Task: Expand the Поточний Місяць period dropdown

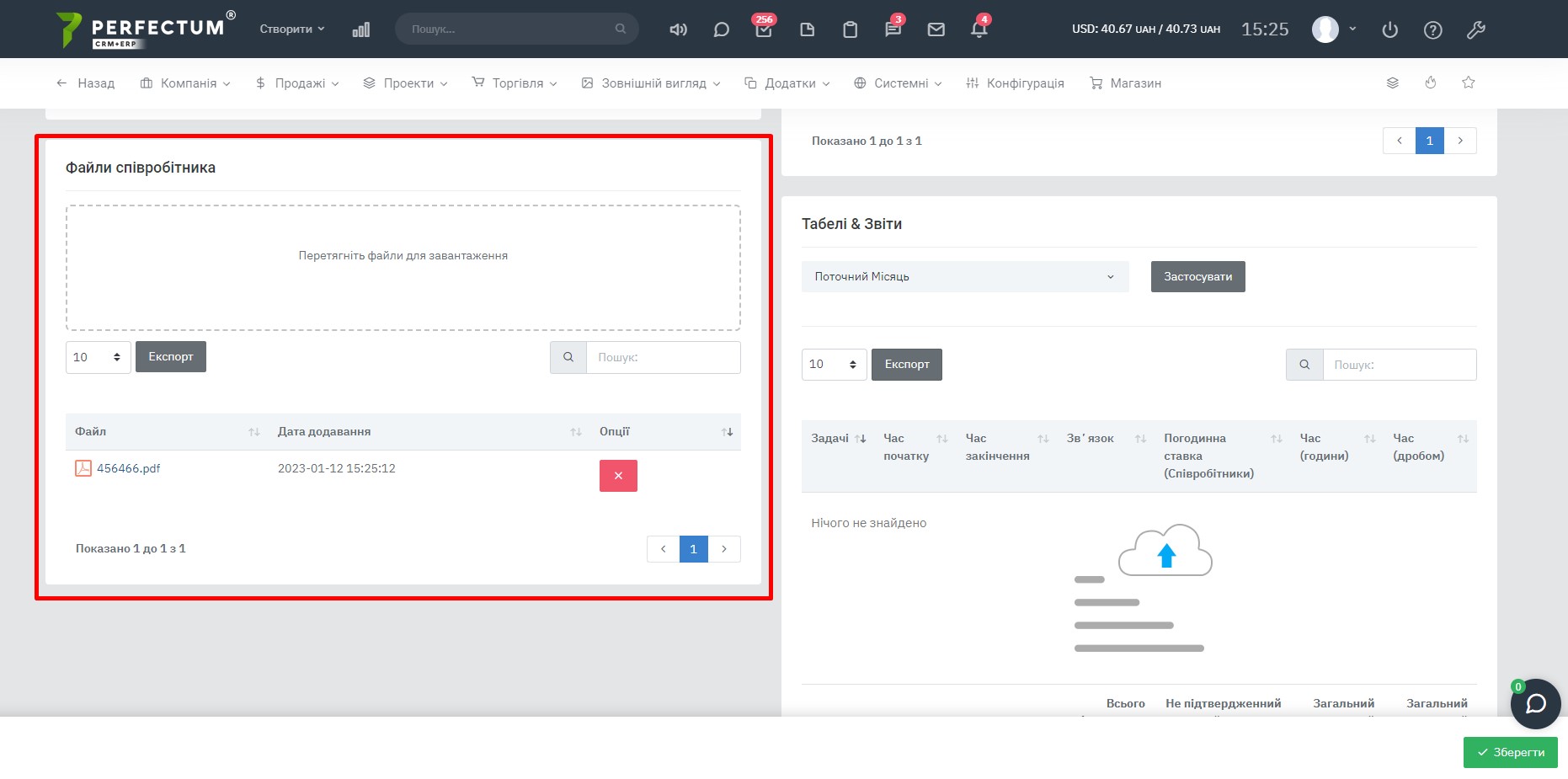Action: 964,276
